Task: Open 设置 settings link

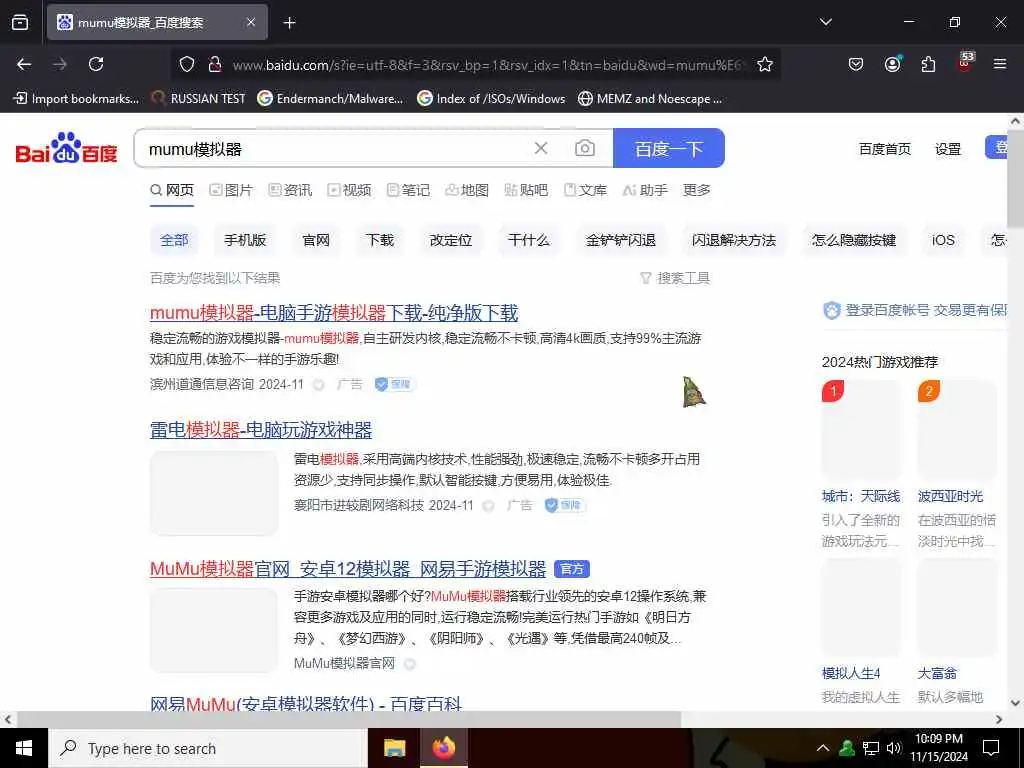Action: point(948,149)
